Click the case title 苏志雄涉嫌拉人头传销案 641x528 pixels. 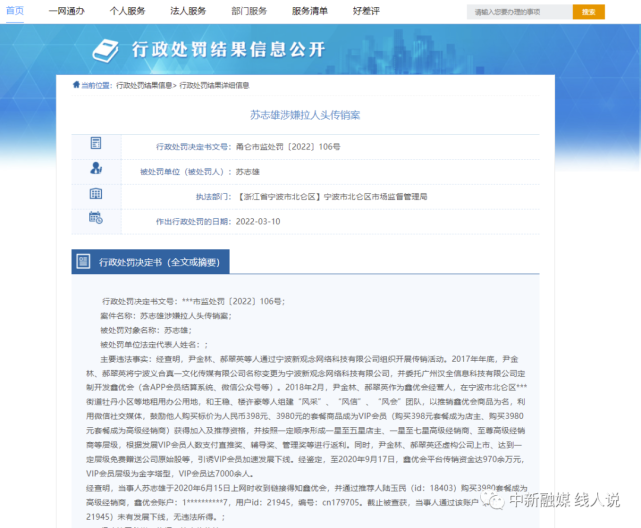(305, 115)
